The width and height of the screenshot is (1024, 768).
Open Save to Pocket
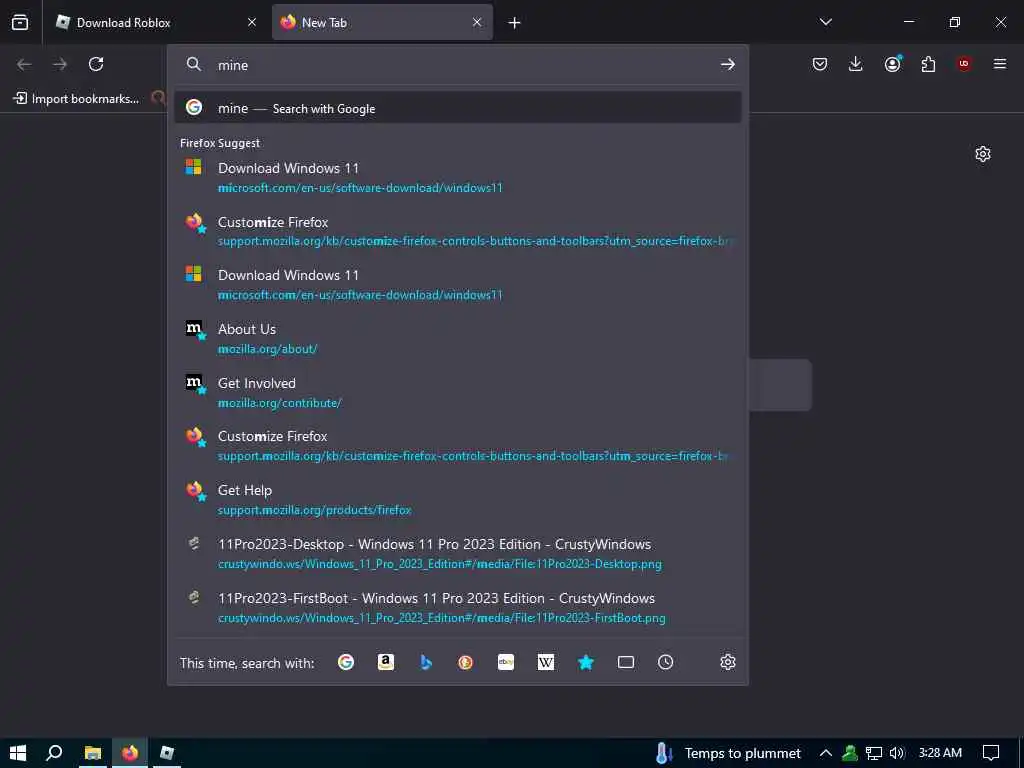click(x=820, y=64)
